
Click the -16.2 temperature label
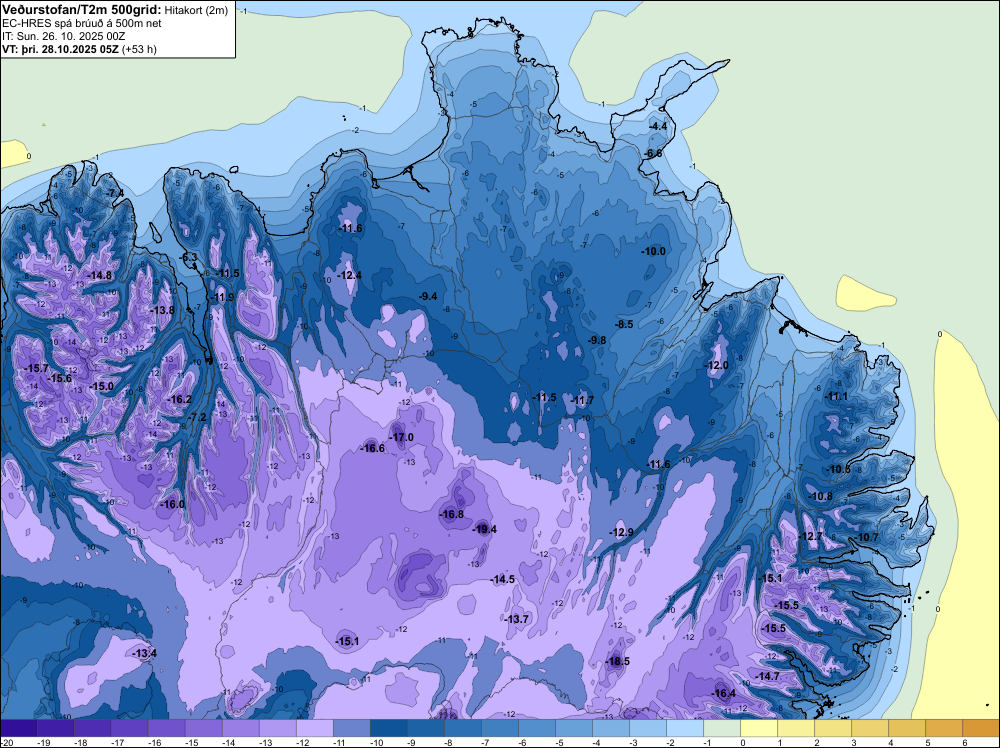179,400
